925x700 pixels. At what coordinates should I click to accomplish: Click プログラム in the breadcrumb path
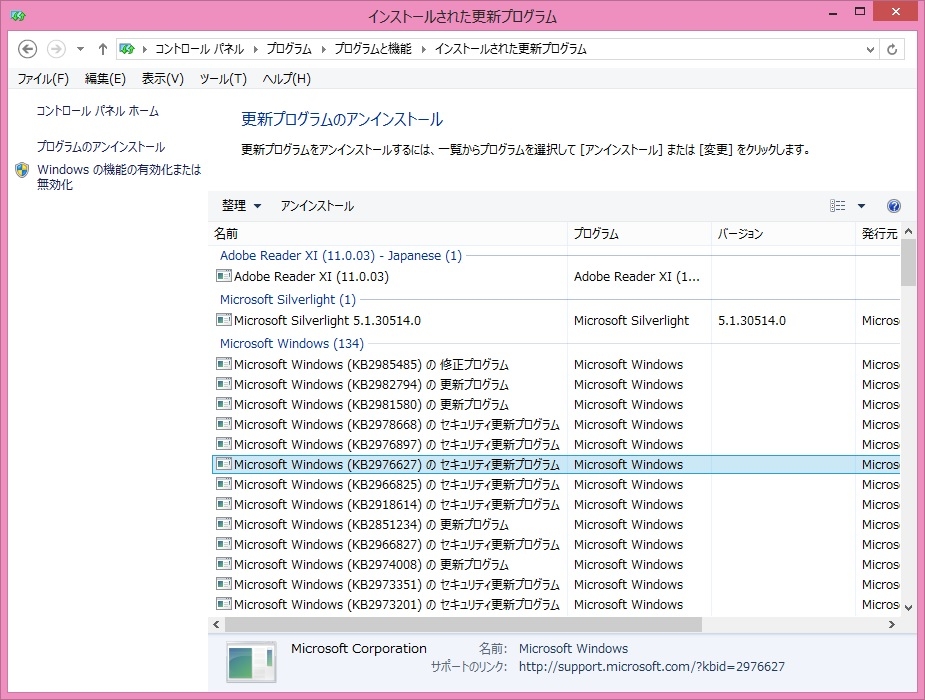coord(289,49)
